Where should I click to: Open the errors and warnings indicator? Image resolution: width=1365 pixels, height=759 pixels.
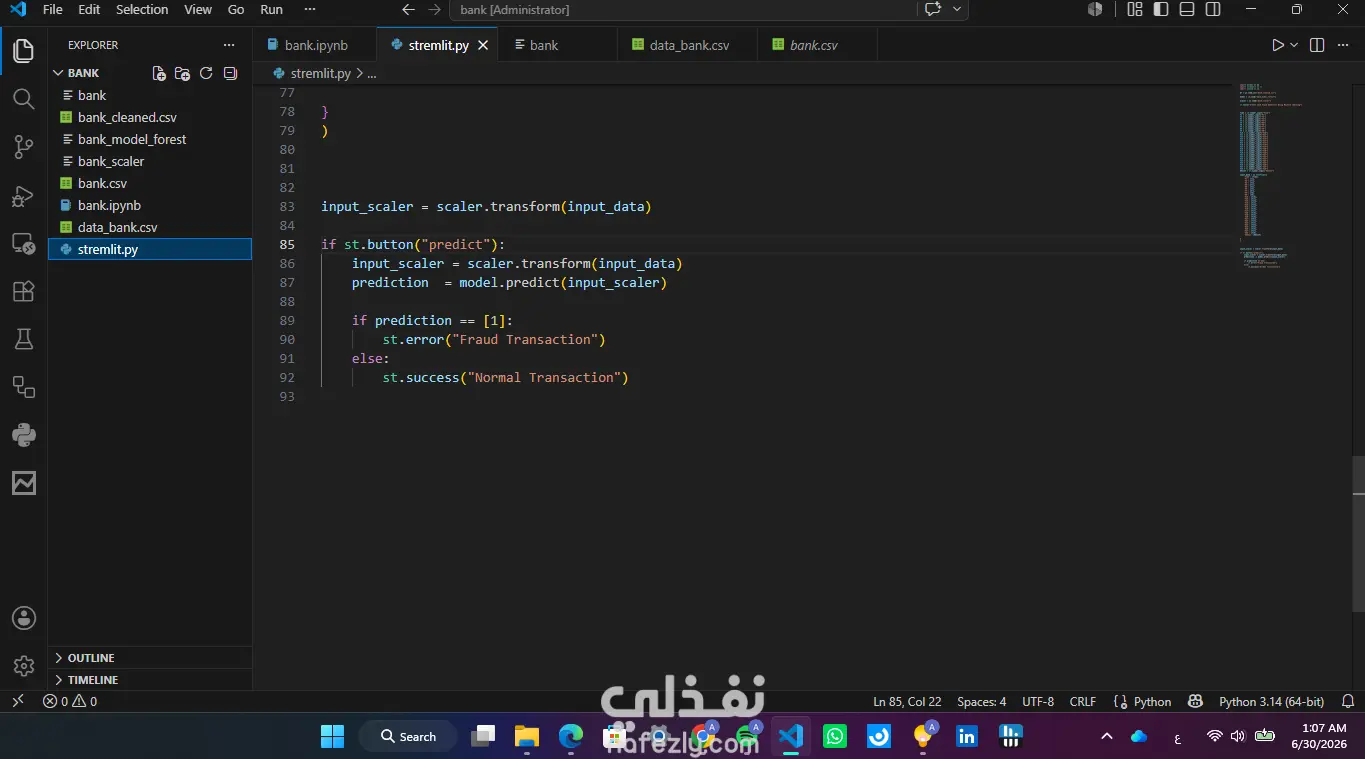70,701
